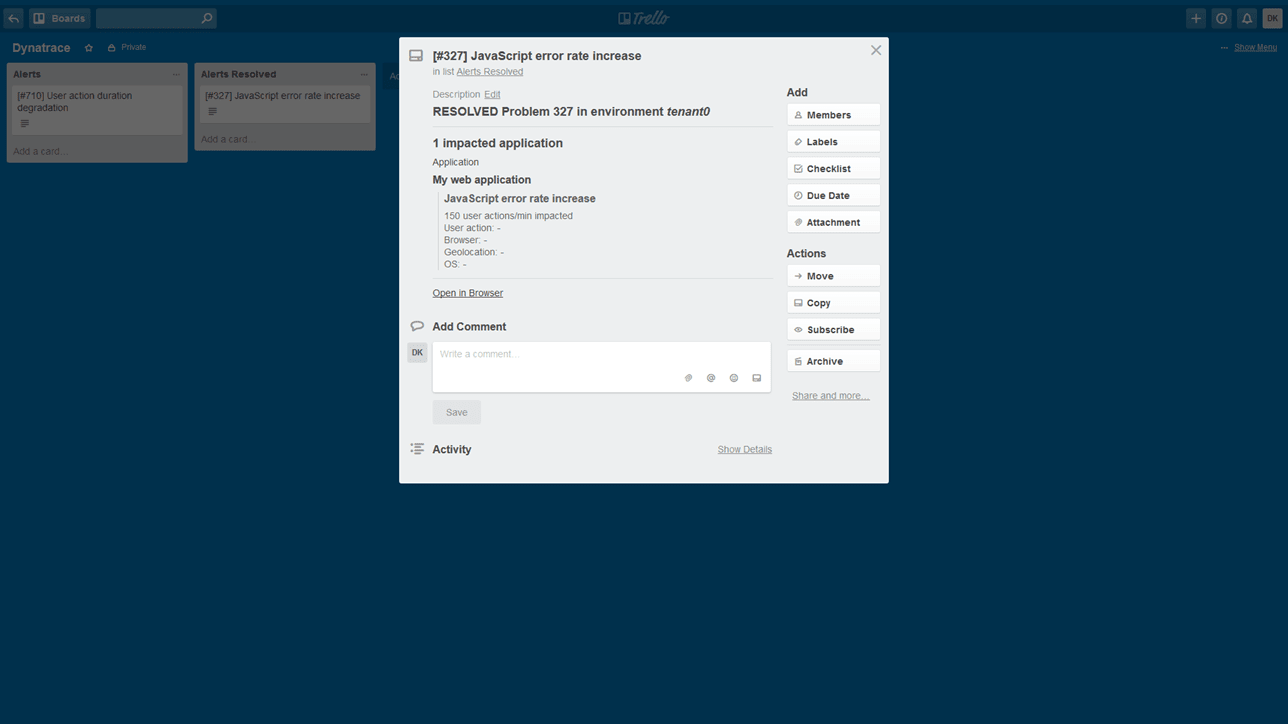Open the information icon in header
1288x724 pixels.
click(x=1221, y=18)
